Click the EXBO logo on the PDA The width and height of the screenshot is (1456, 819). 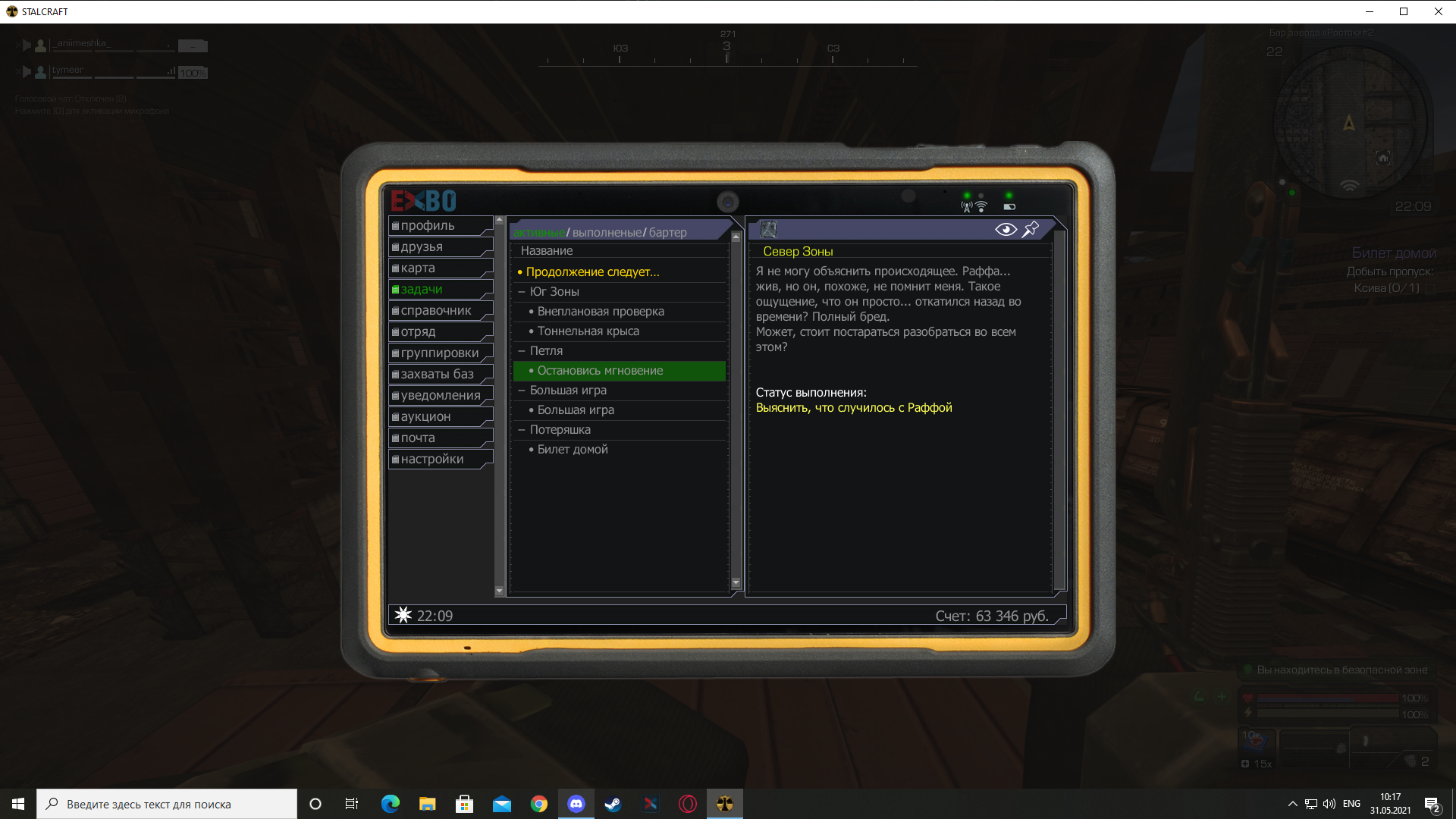pyautogui.click(x=423, y=201)
